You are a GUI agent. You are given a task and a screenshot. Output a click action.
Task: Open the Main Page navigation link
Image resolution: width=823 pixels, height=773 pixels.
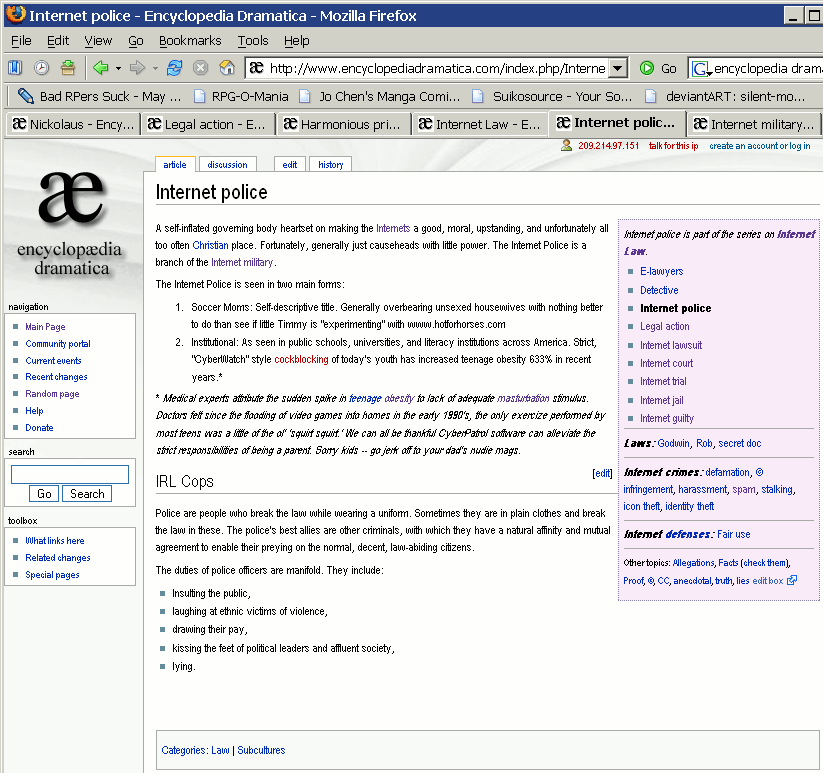click(45, 326)
